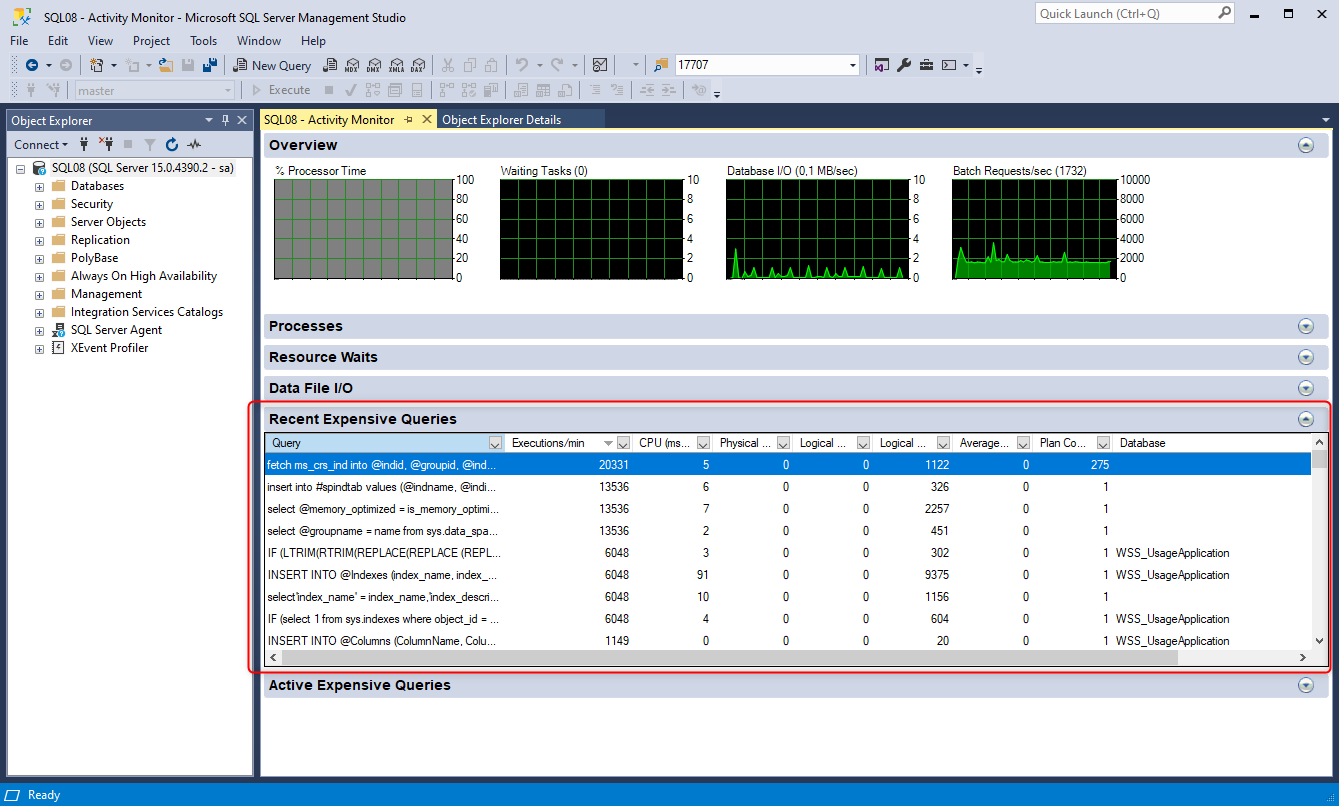Collapse the Recent Expensive Queries section chevron
This screenshot has height=806, width=1339.
click(x=1305, y=419)
